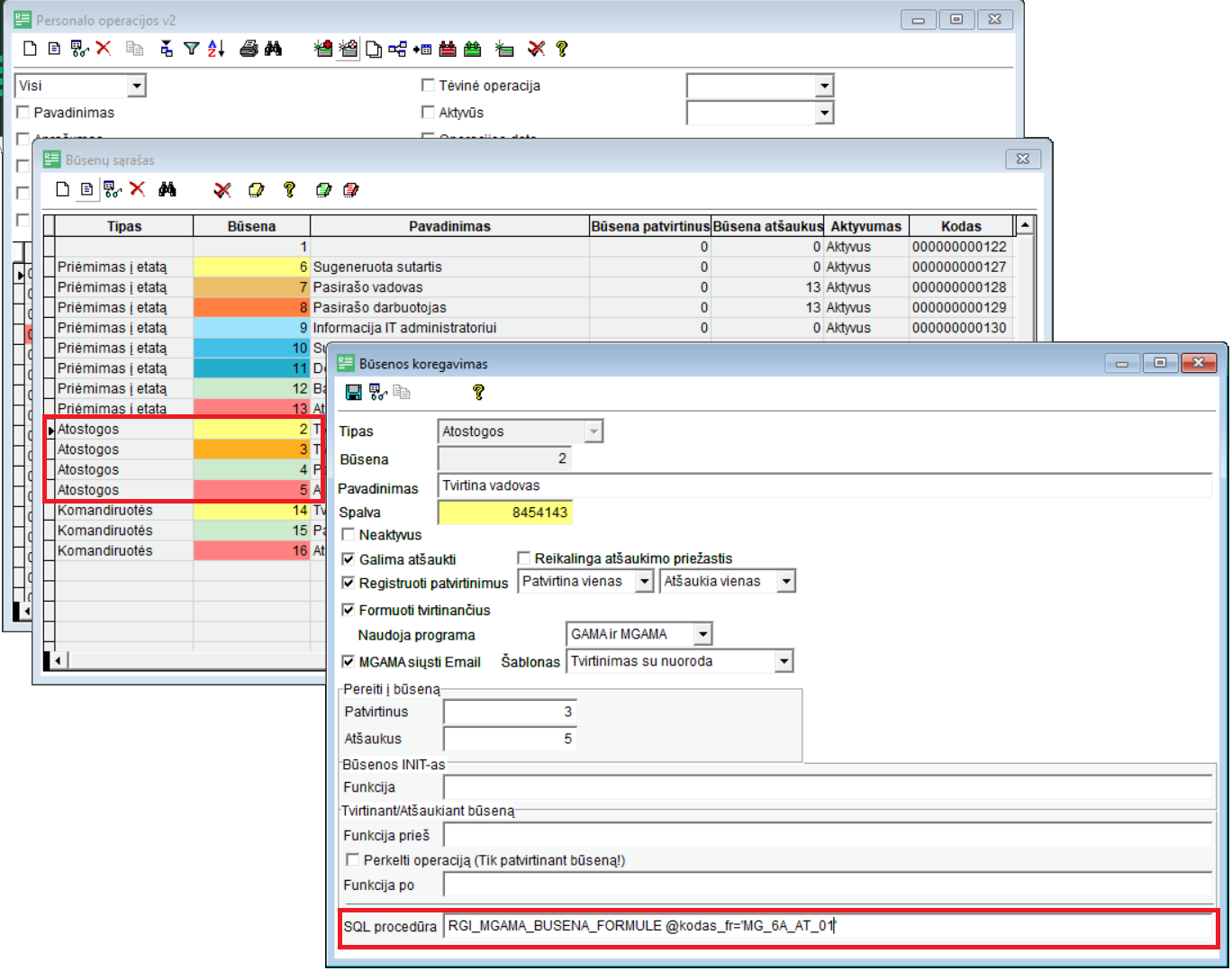
Task: Click the binoculars search icon in Būsenų sąrašas
Action: click(x=168, y=189)
